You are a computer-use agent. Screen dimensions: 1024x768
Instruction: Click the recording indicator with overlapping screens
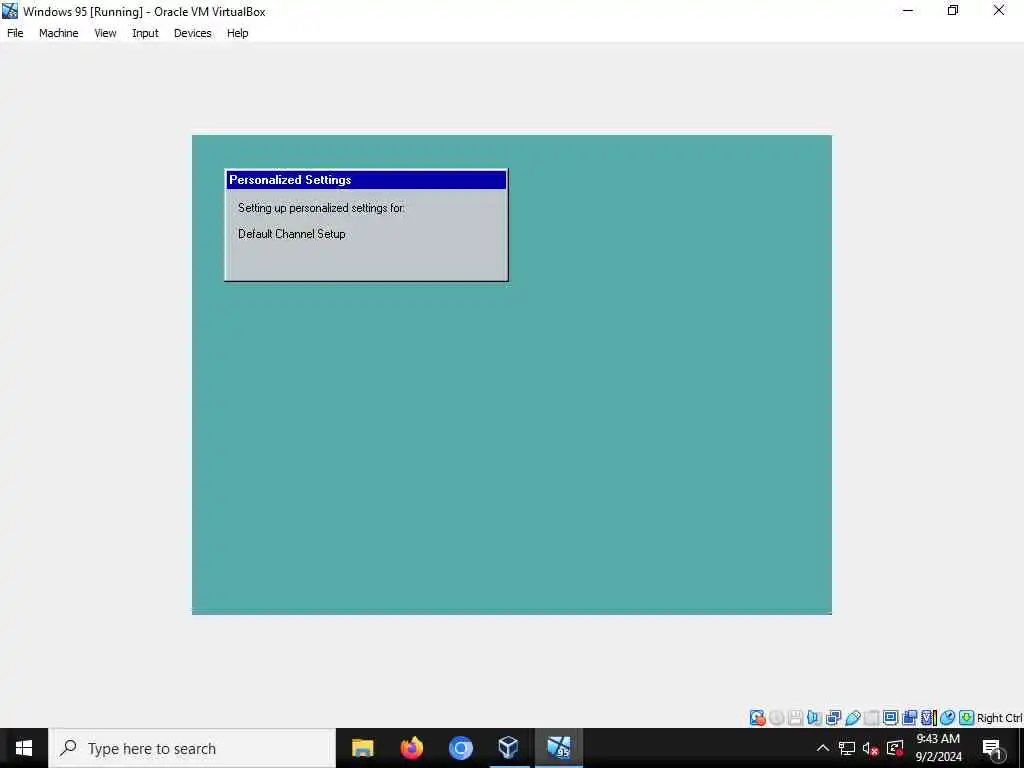point(909,718)
